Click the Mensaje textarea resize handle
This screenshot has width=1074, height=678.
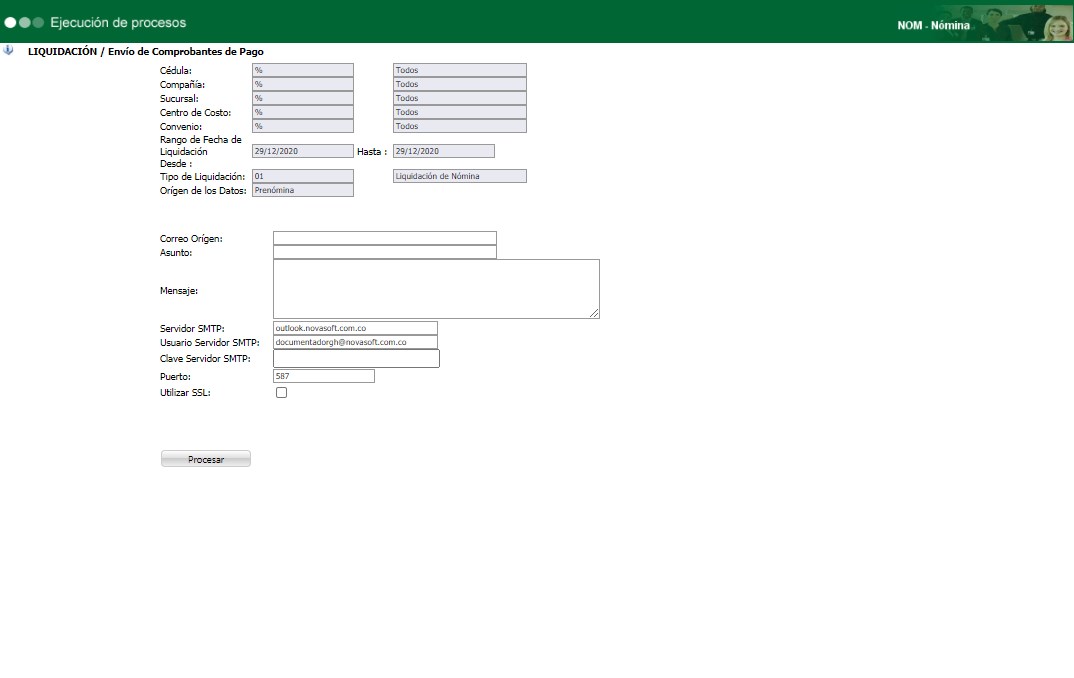594,313
